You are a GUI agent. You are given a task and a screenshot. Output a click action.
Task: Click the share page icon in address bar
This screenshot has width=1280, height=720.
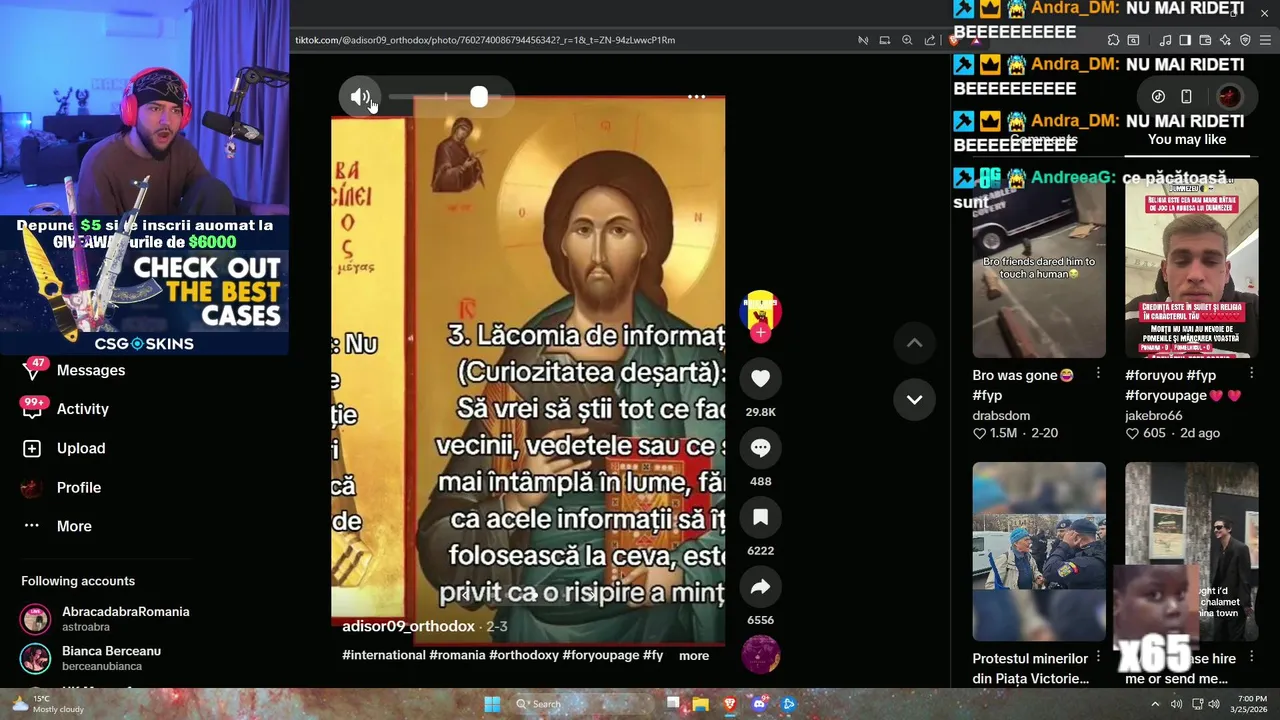click(x=930, y=40)
